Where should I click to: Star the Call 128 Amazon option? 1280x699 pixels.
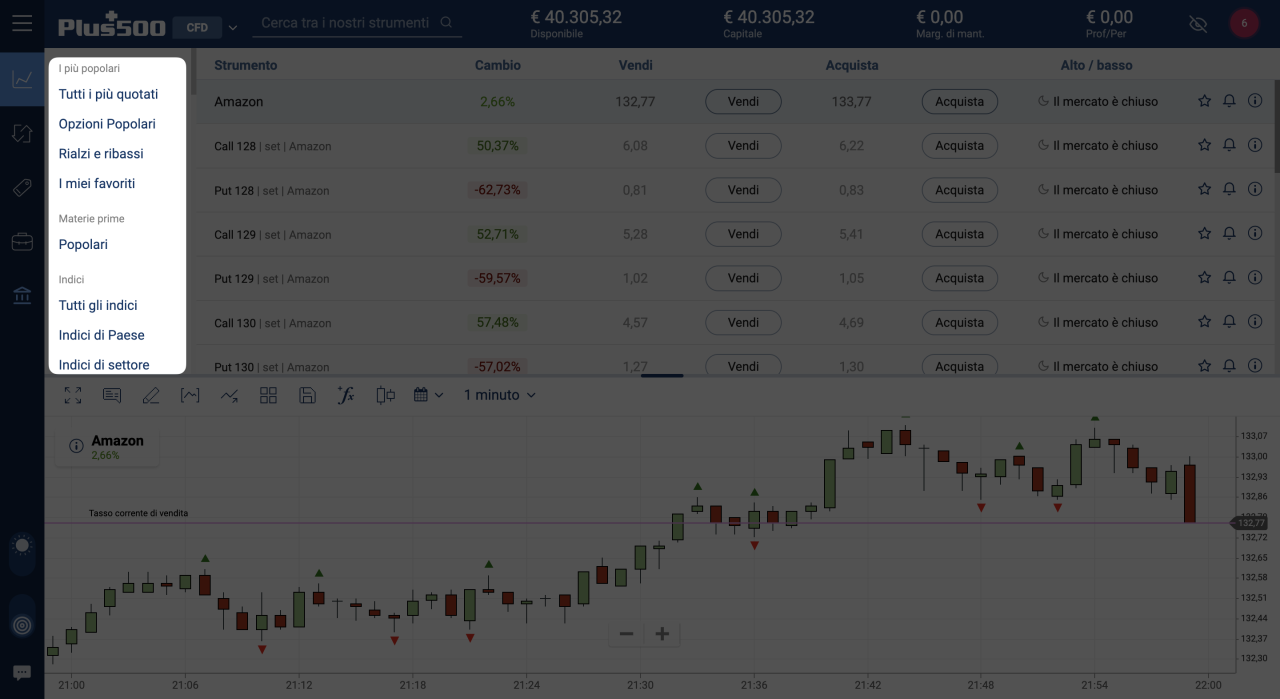(x=1205, y=146)
